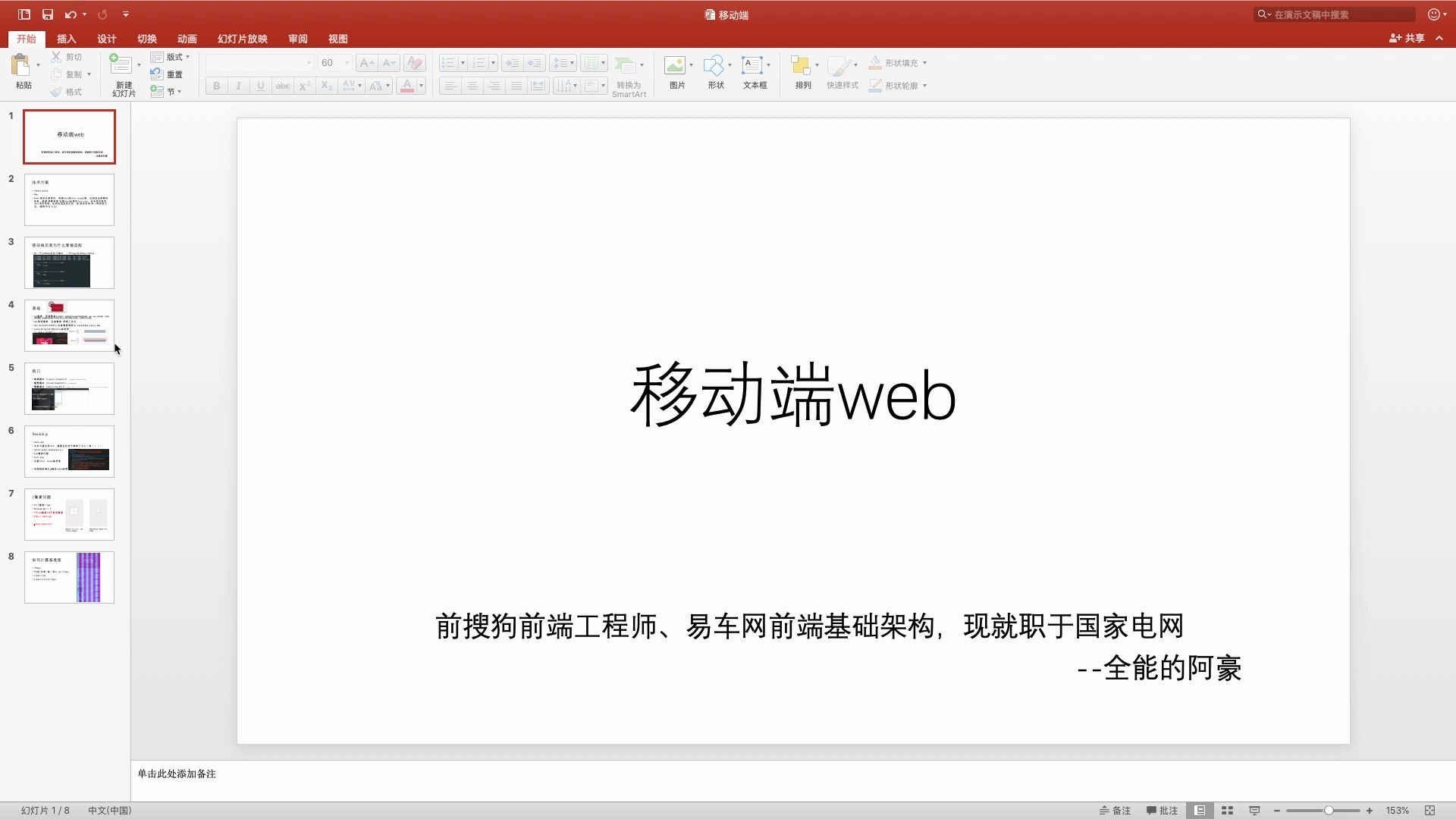Select the Format painter (格式) tool
Viewport: 1456px width, 819px height.
[x=66, y=92]
